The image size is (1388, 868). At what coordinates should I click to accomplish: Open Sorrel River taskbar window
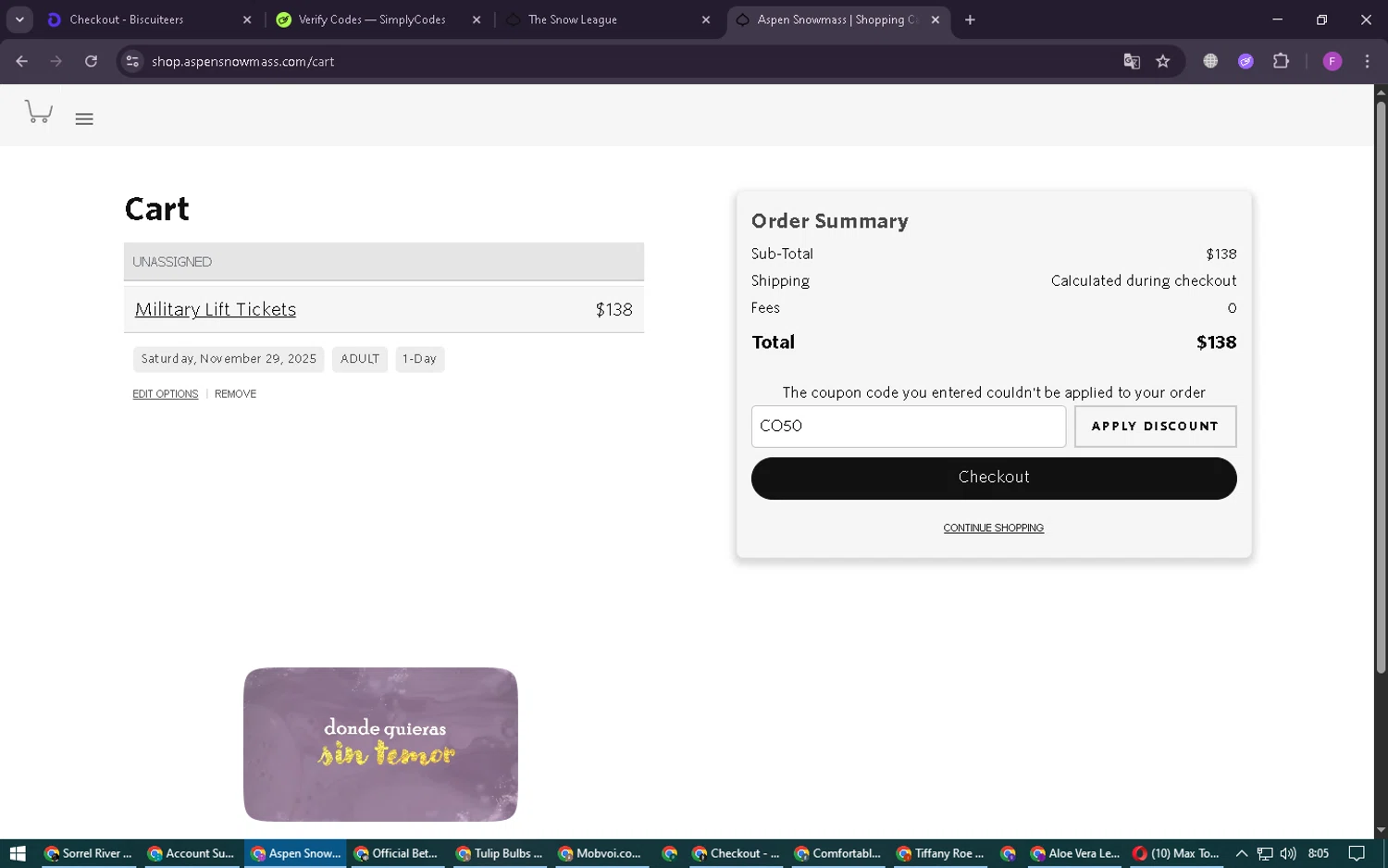(x=89, y=853)
